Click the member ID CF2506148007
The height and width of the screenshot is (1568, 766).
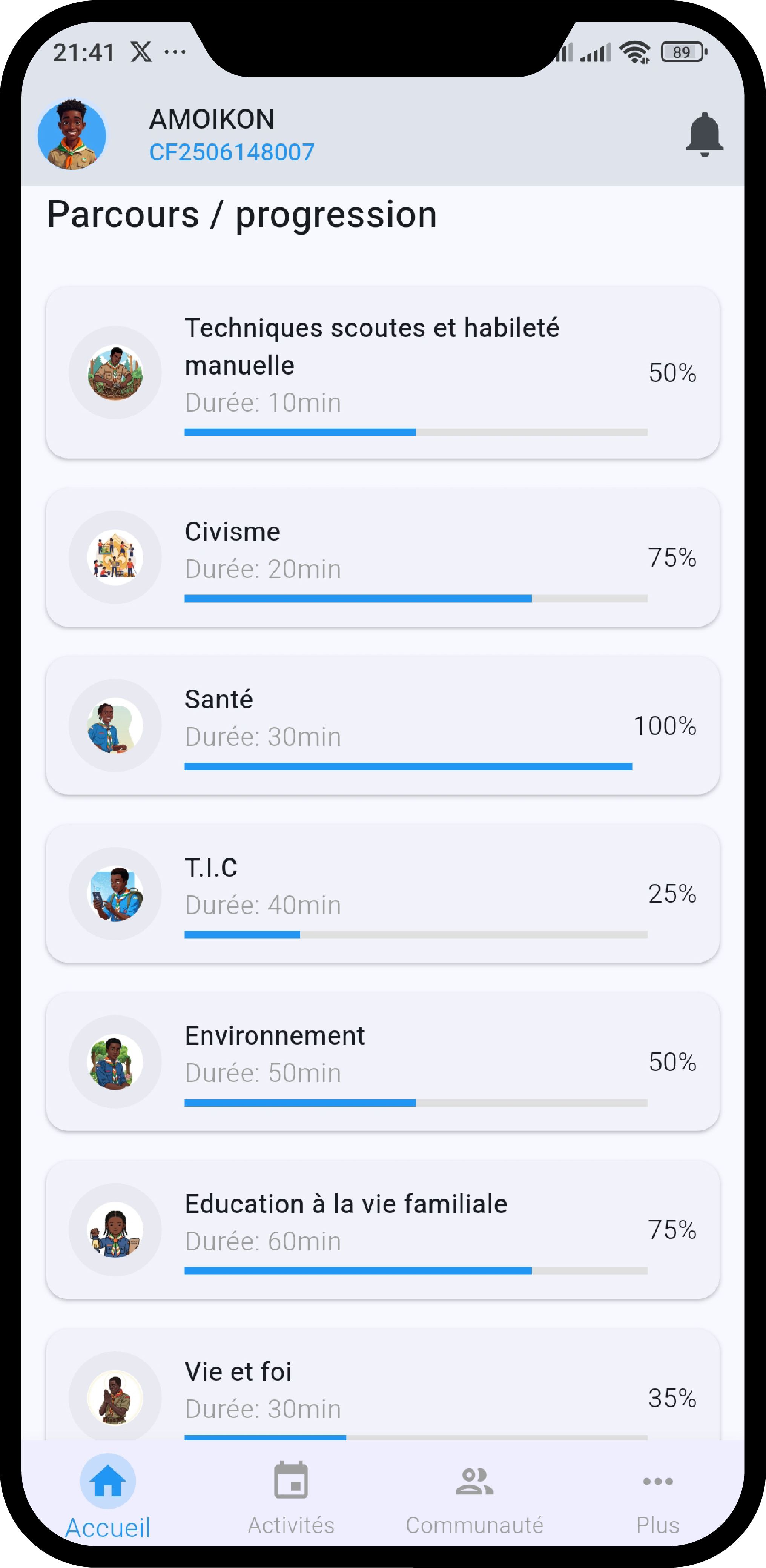pyautogui.click(x=232, y=152)
